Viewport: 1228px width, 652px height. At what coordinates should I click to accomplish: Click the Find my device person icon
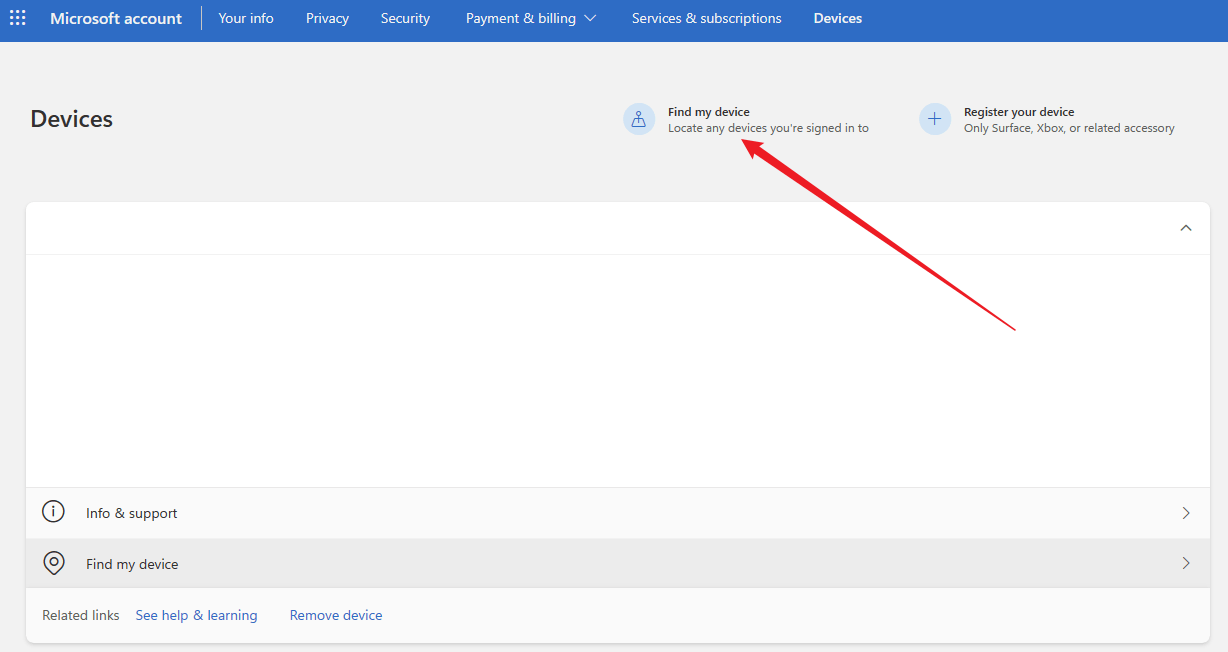click(639, 119)
